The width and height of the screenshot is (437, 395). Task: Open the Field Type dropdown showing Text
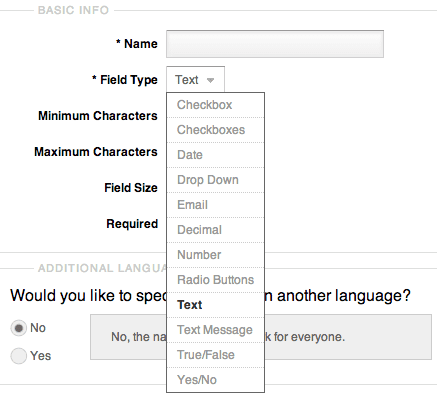195,80
